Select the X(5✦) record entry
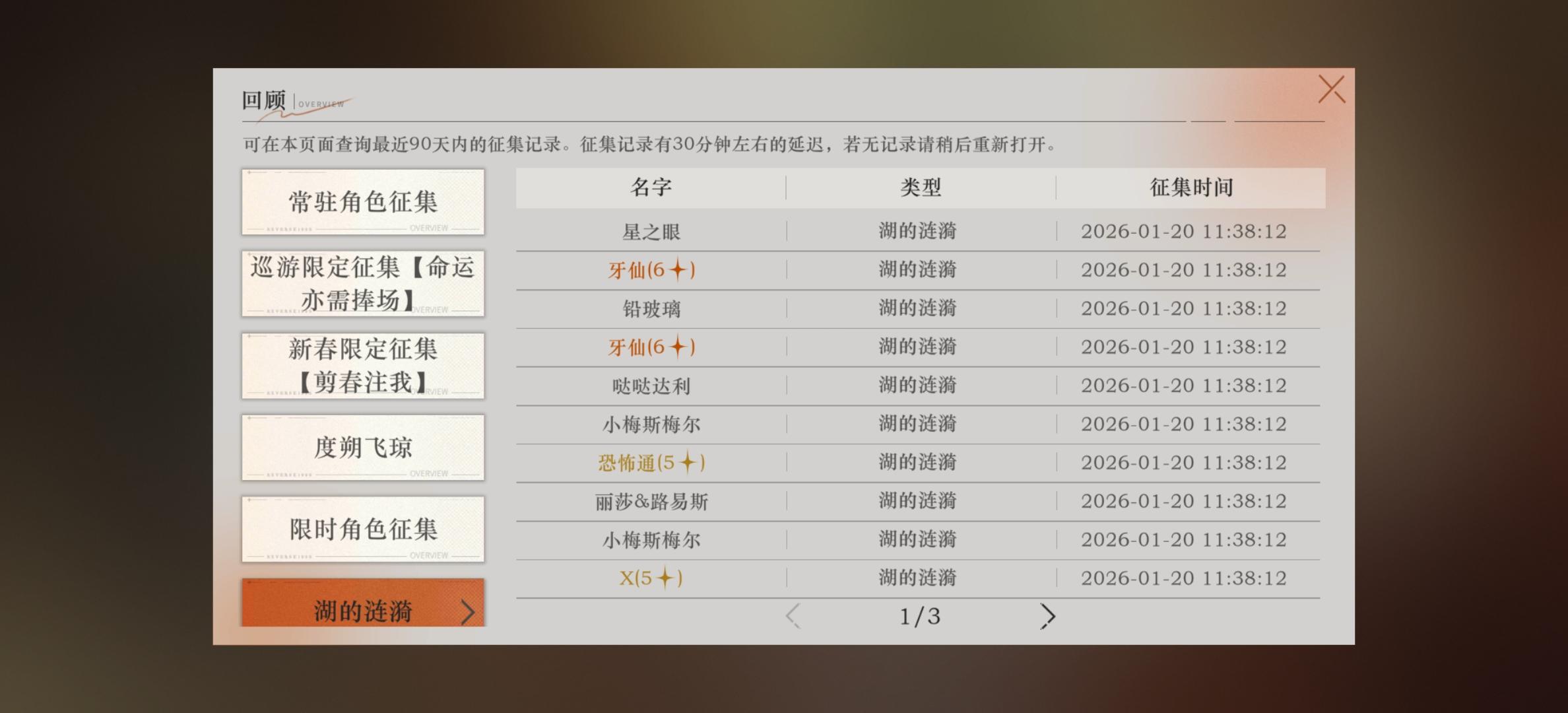Screen dimensions: 1568x713 [651, 578]
